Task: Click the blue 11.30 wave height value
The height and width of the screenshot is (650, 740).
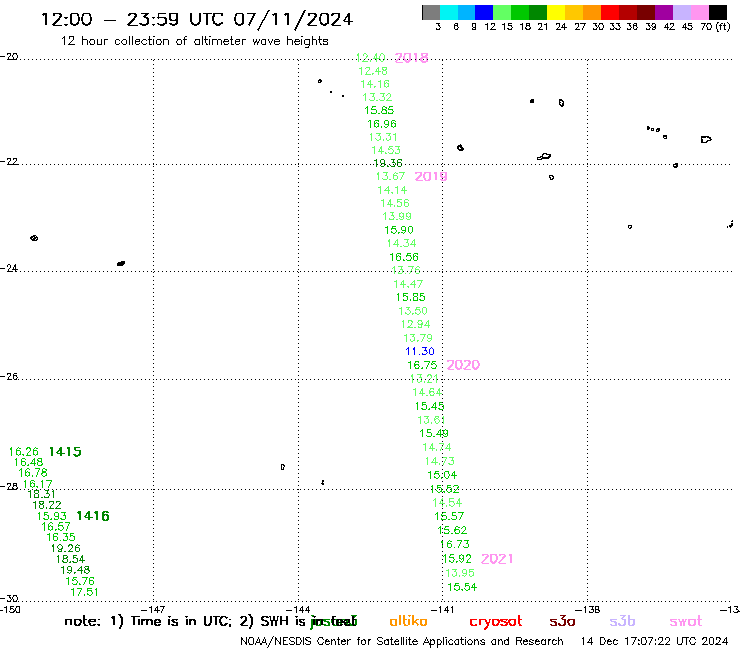Action: 420,351
